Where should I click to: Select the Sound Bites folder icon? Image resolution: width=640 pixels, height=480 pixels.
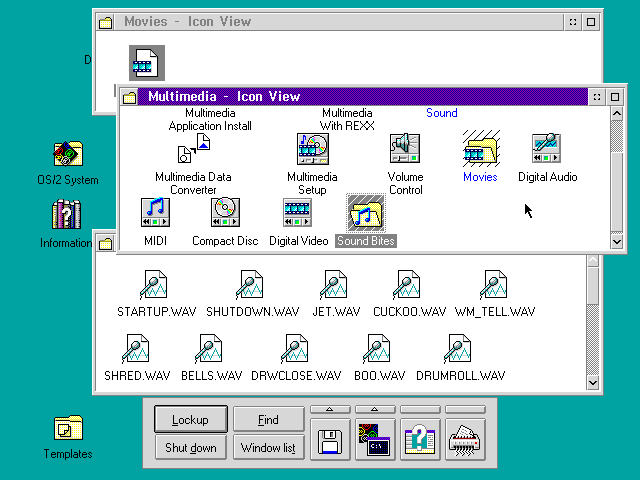366,213
